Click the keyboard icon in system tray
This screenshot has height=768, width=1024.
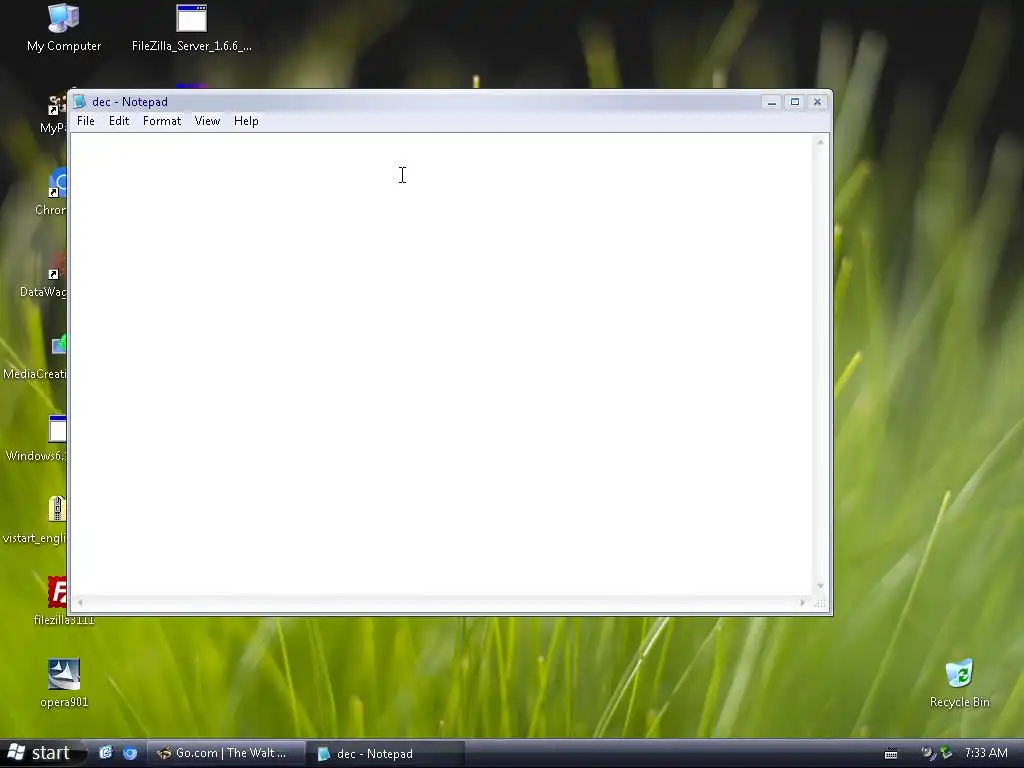click(891, 754)
